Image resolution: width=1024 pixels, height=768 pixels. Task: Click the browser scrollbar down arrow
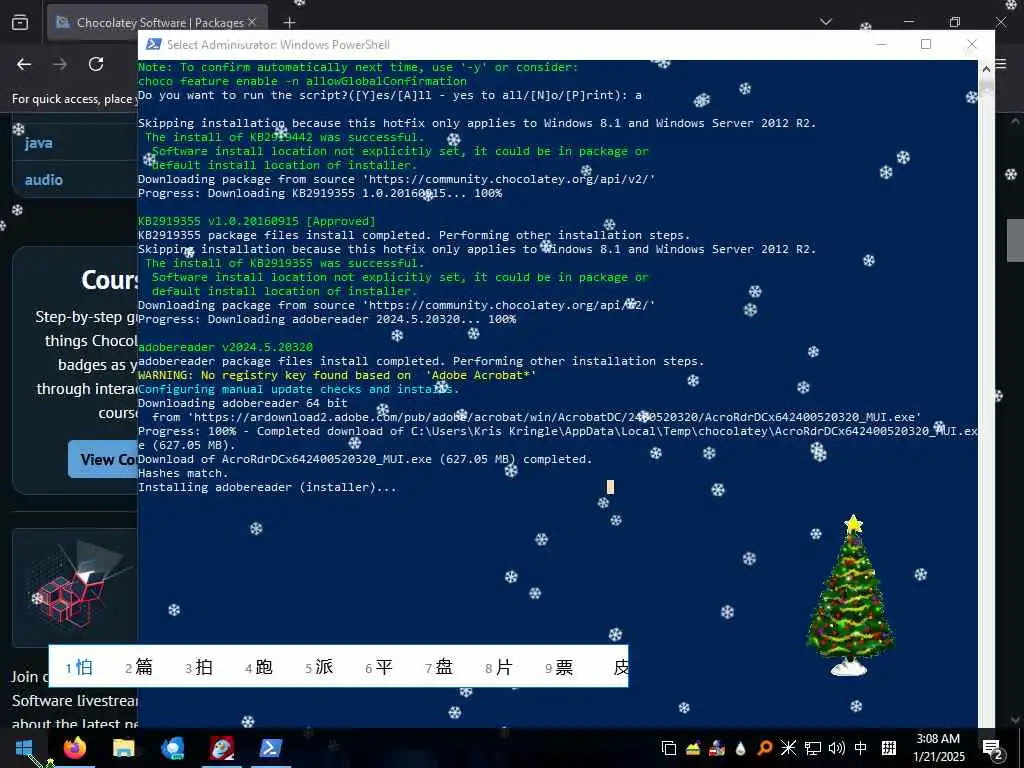pos(1015,720)
